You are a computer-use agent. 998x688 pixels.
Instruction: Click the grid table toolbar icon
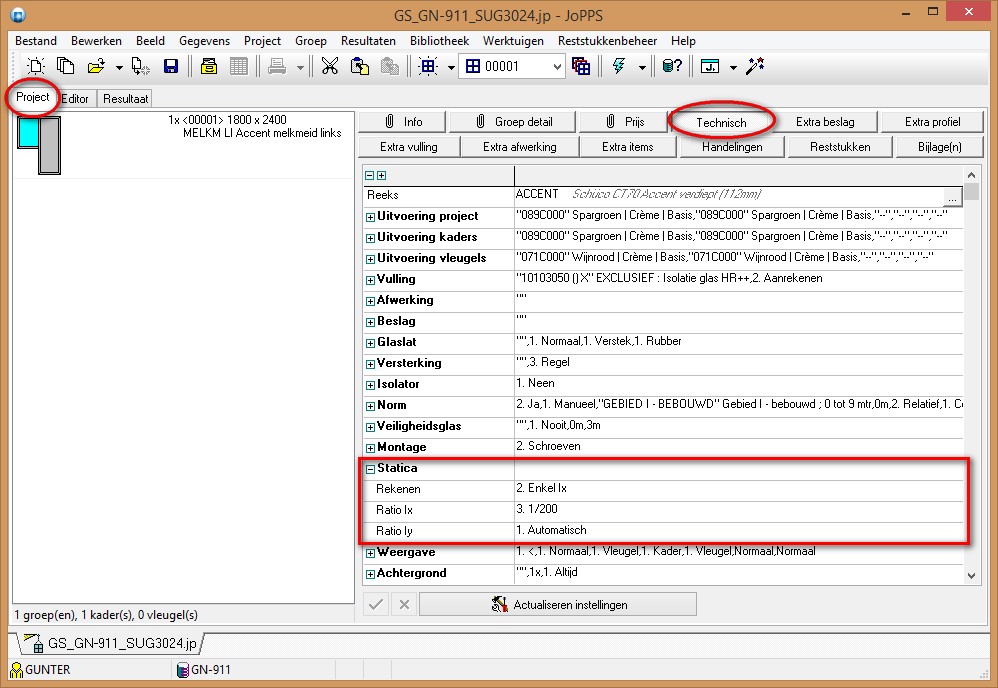(239, 66)
